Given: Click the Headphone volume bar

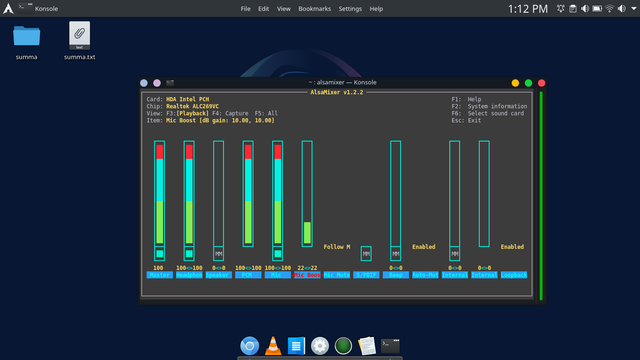Looking at the screenshot, I should 189,194.
